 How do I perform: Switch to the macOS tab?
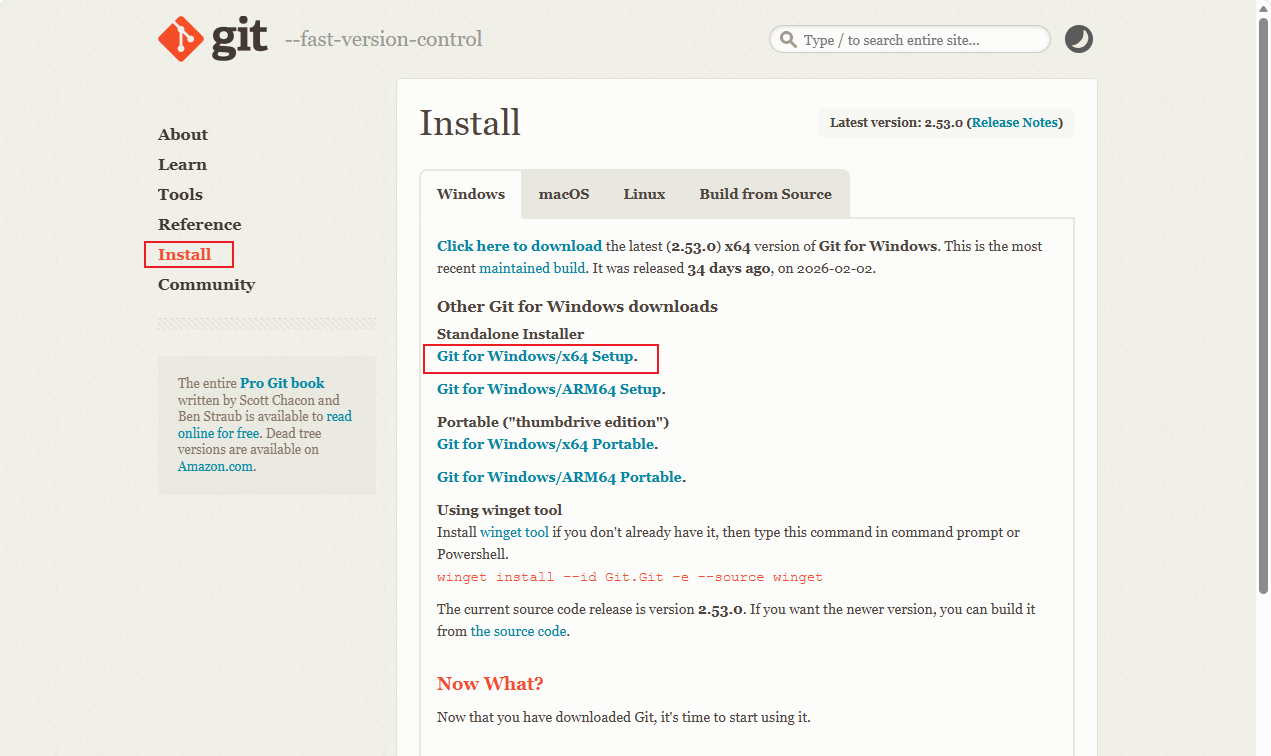564,194
